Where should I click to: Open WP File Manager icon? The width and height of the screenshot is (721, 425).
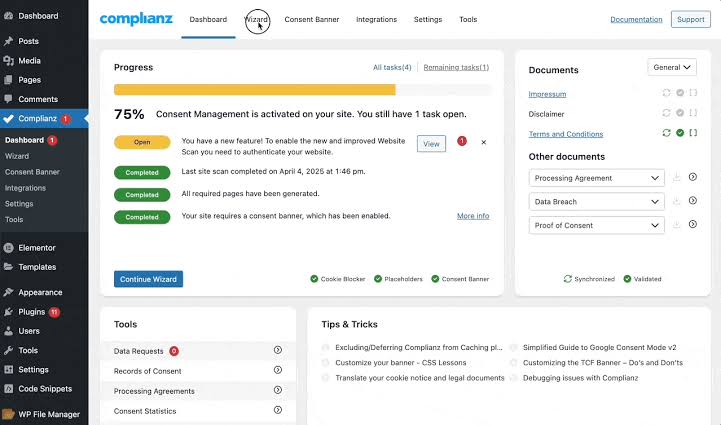coord(8,414)
